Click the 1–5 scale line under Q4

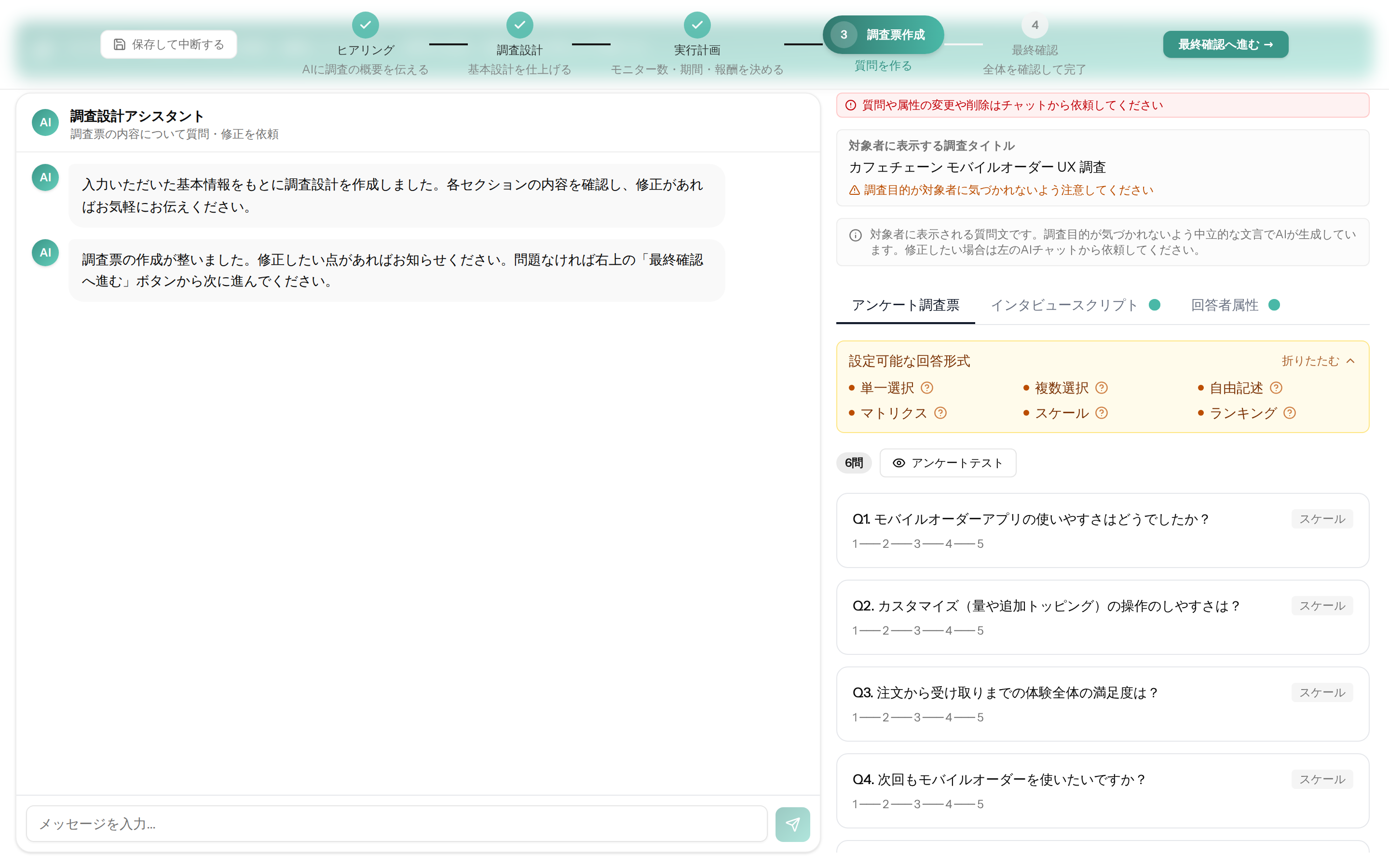918,804
